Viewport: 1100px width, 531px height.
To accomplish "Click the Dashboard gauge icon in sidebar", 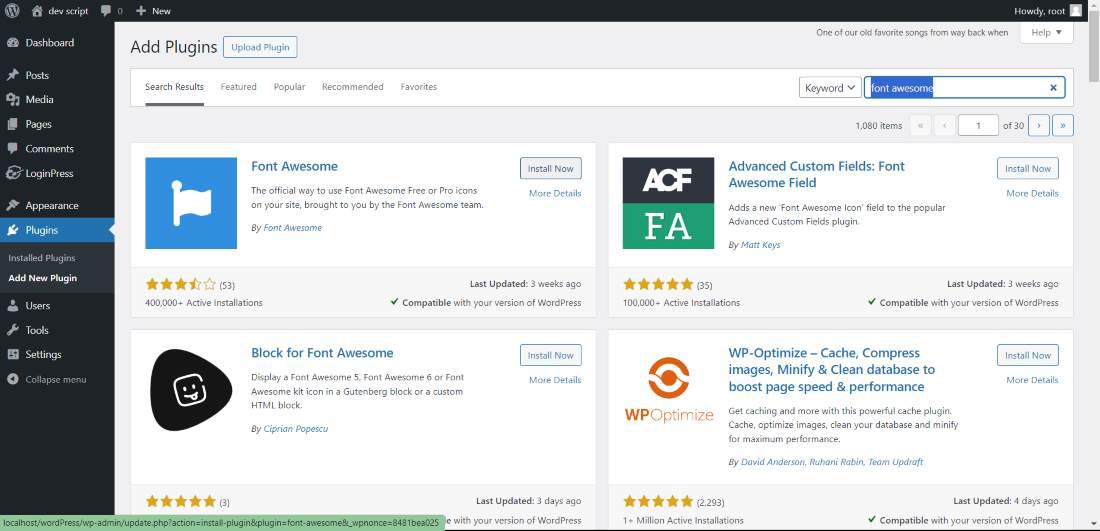I will click(13, 43).
